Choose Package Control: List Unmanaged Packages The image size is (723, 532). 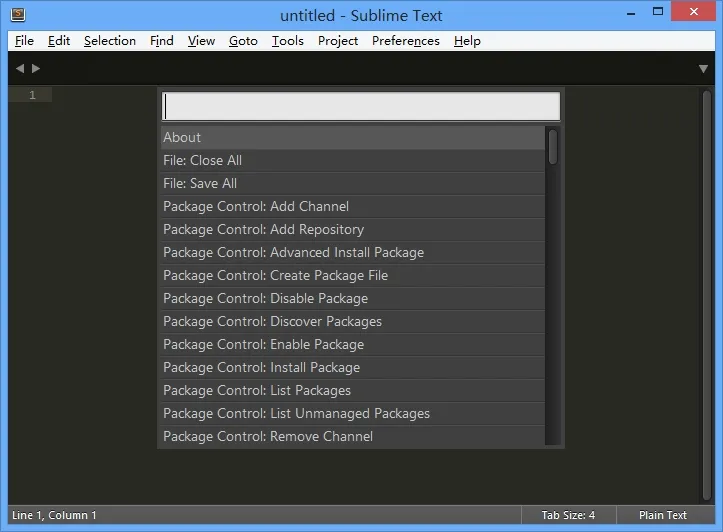[x=353, y=414]
